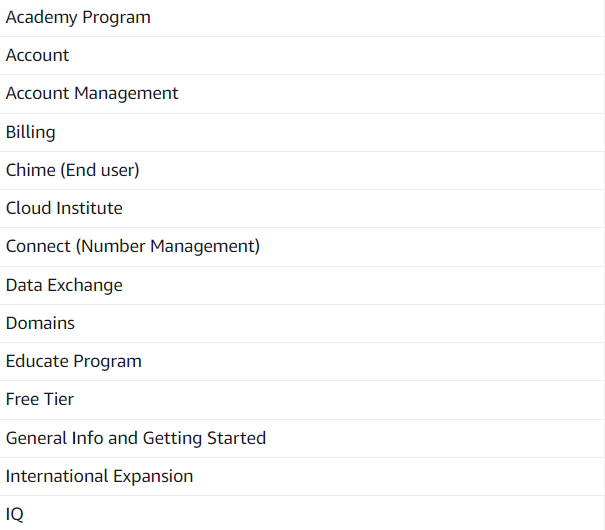Pick the Chime (End user) option
605x530 pixels.
pyautogui.click(x=73, y=170)
